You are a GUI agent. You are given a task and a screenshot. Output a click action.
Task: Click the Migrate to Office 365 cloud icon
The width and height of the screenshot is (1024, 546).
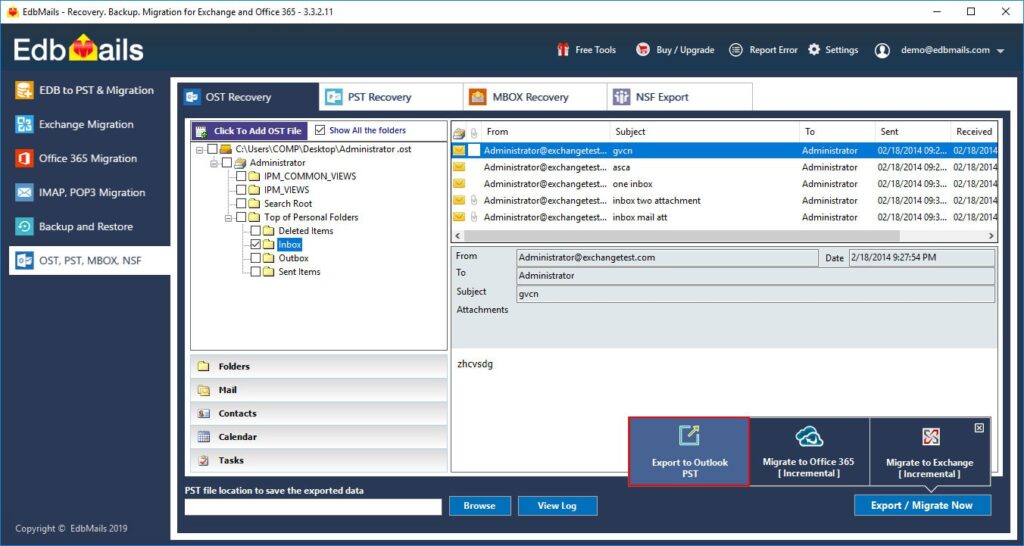(809, 436)
